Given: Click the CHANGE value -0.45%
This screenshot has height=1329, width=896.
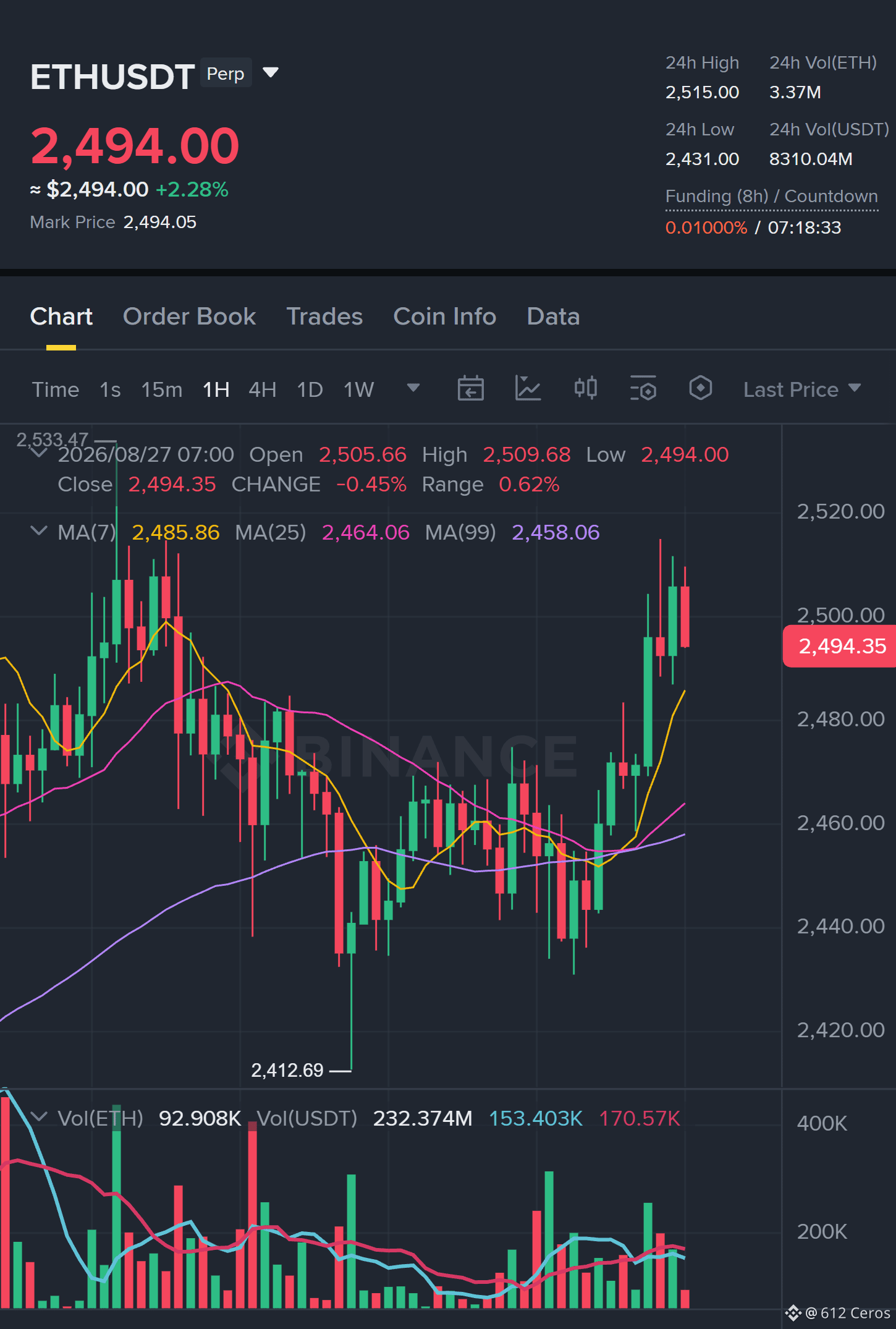Looking at the screenshot, I should (x=371, y=485).
